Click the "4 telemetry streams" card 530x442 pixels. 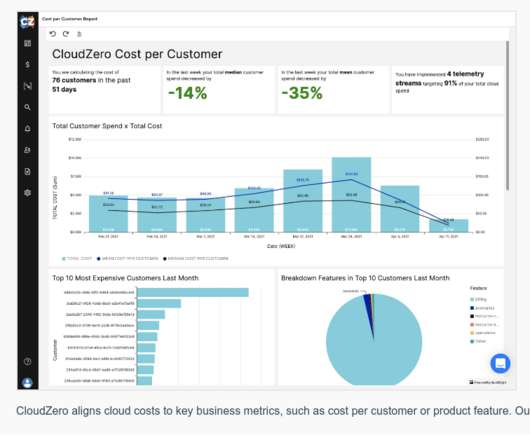(448, 90)
